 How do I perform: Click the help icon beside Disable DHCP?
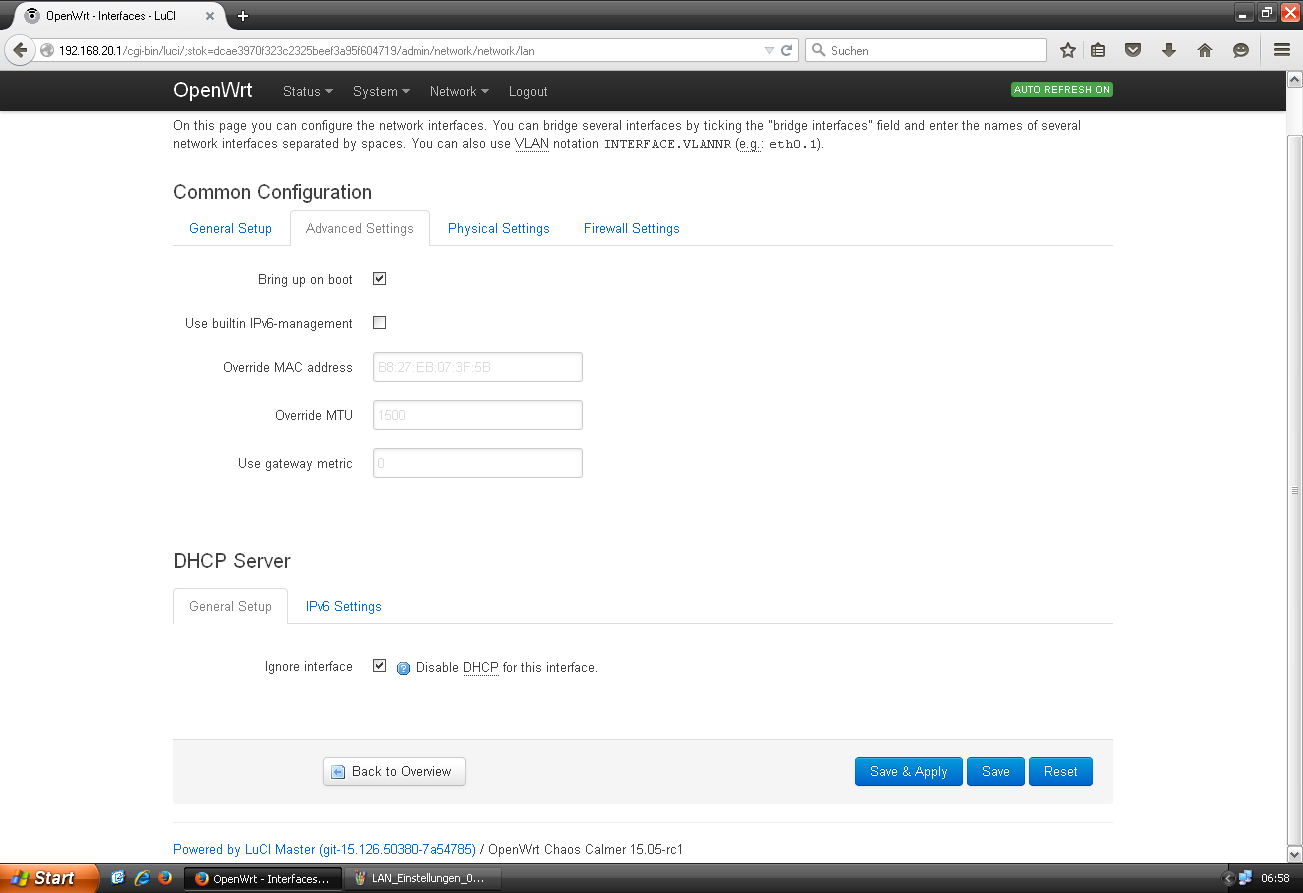[404, 668]
